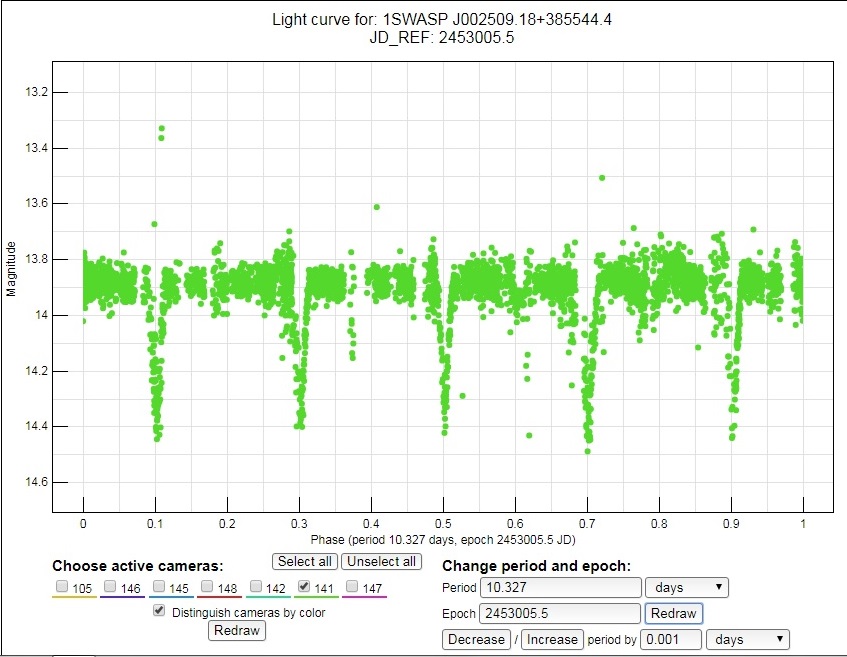This screenshot has width=847, height=657.
Task: Click the period step field showing 0.001
Action: 670,639
